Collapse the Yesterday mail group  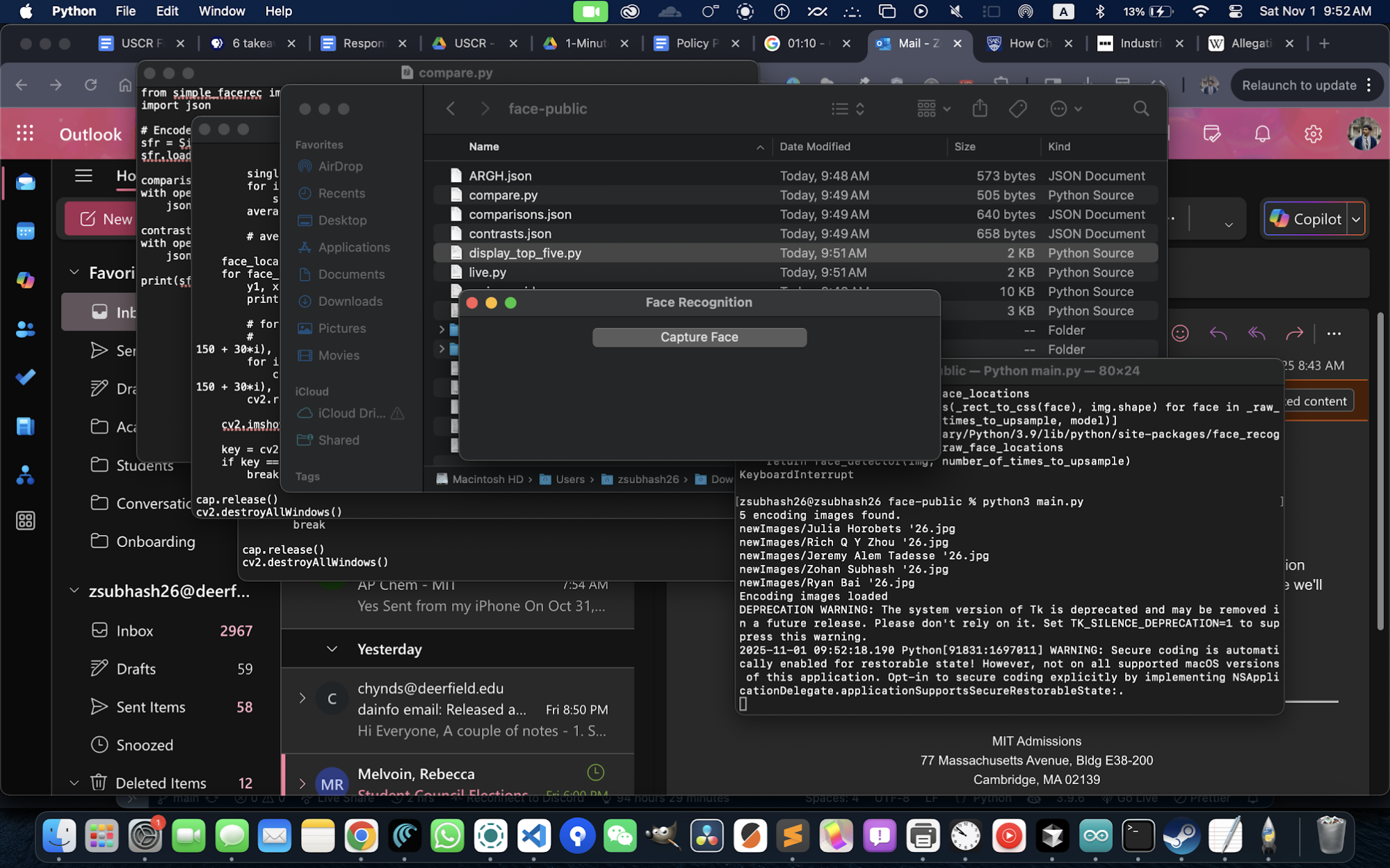[332, 649]
